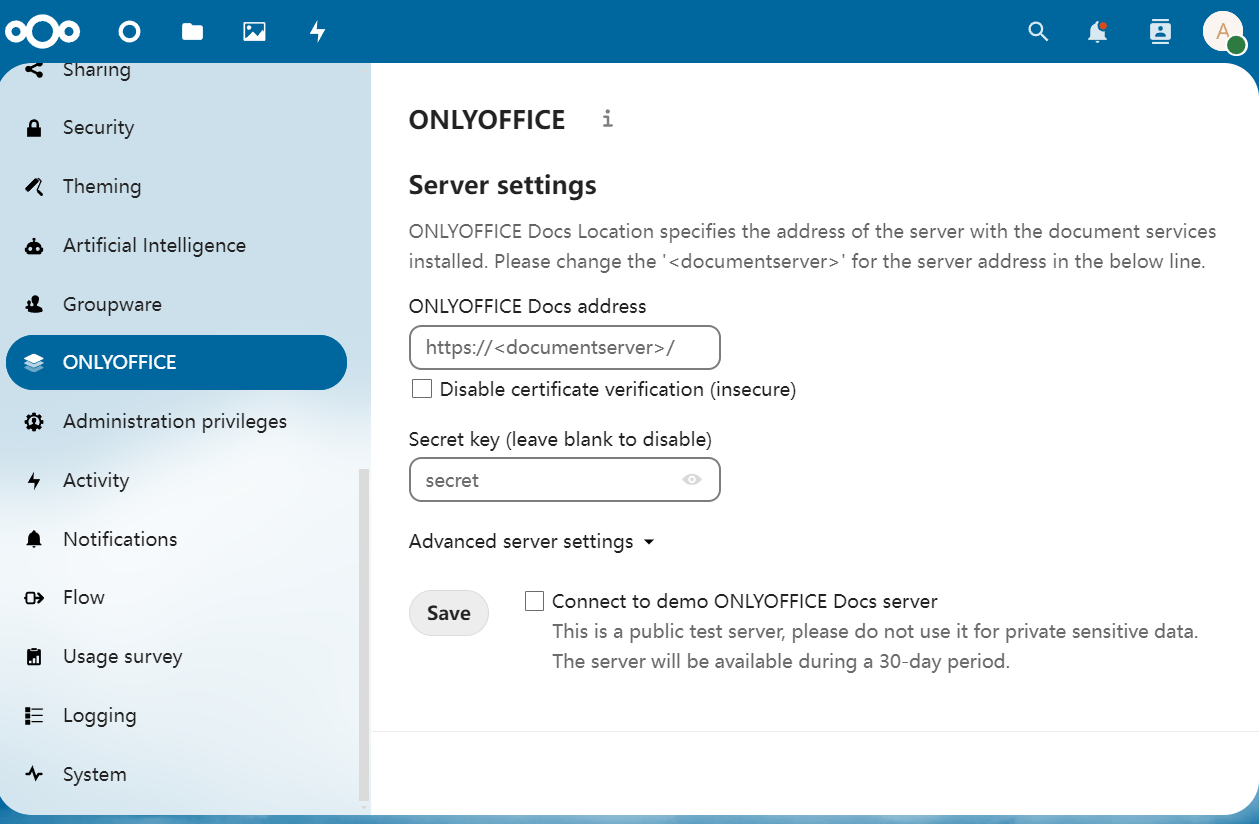Open the Activity lightning icon in header
Screen dimensions: 1259x824
pyautogui.click(x=317, y=32)
